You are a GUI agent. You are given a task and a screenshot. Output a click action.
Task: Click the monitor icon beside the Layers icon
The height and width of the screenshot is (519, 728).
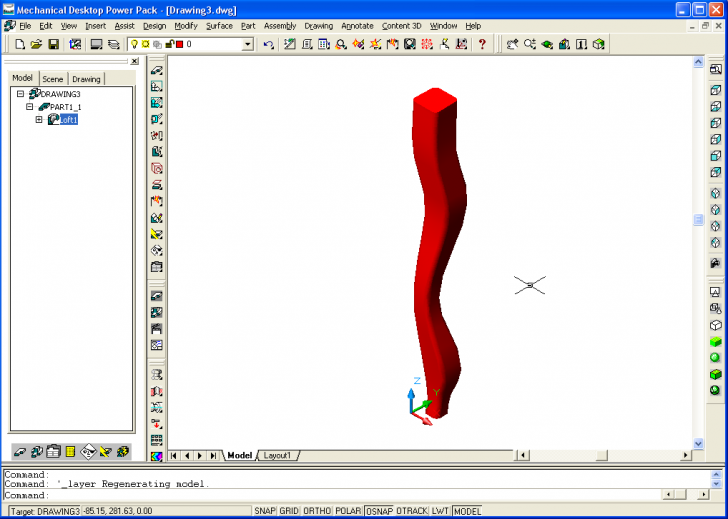point(96,44)
